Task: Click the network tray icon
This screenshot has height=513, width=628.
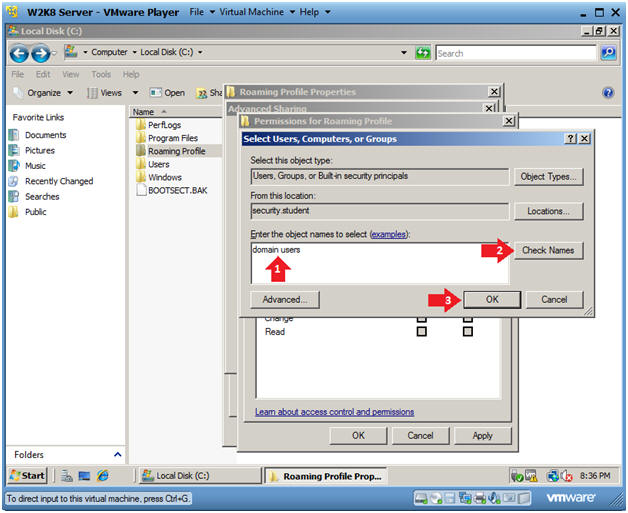Action: [553, 476]
